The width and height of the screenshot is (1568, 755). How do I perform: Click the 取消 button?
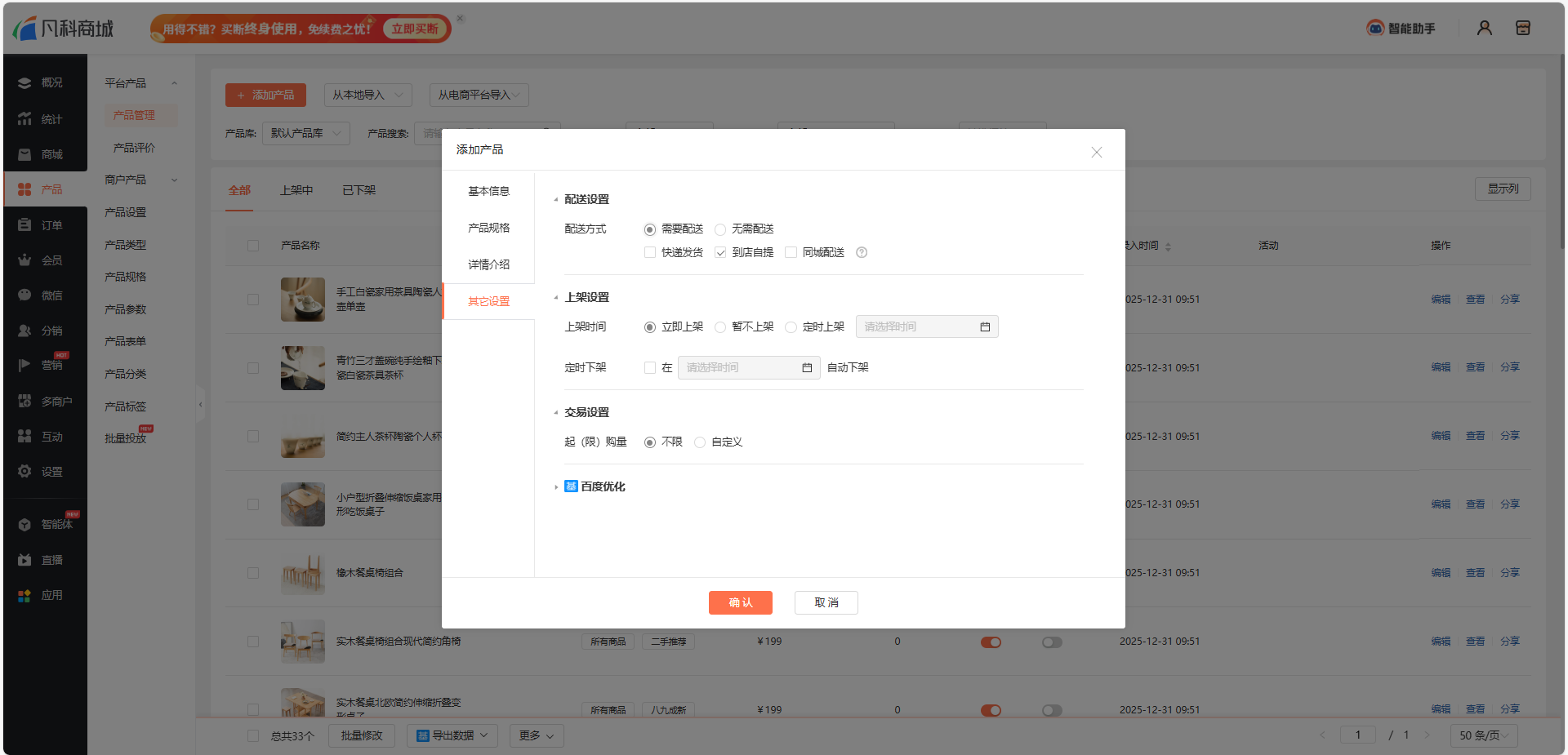click(826, 602)
